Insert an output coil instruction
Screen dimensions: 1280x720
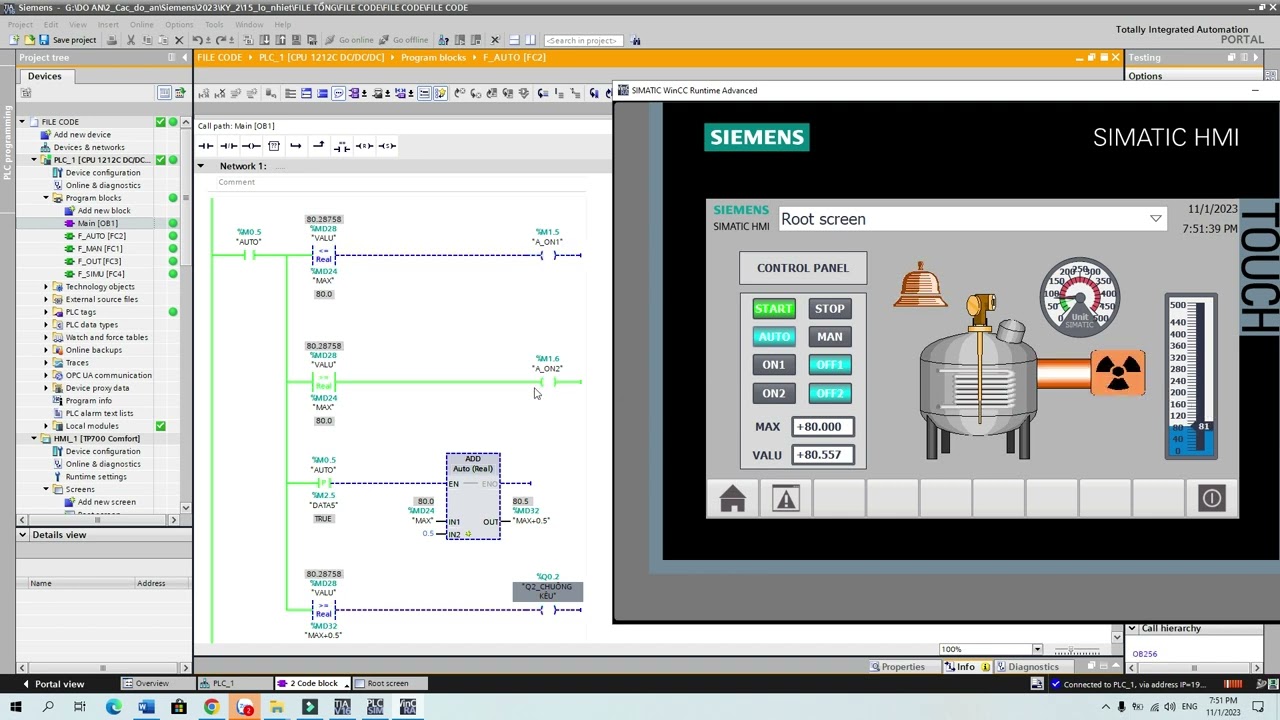(251, 146)
